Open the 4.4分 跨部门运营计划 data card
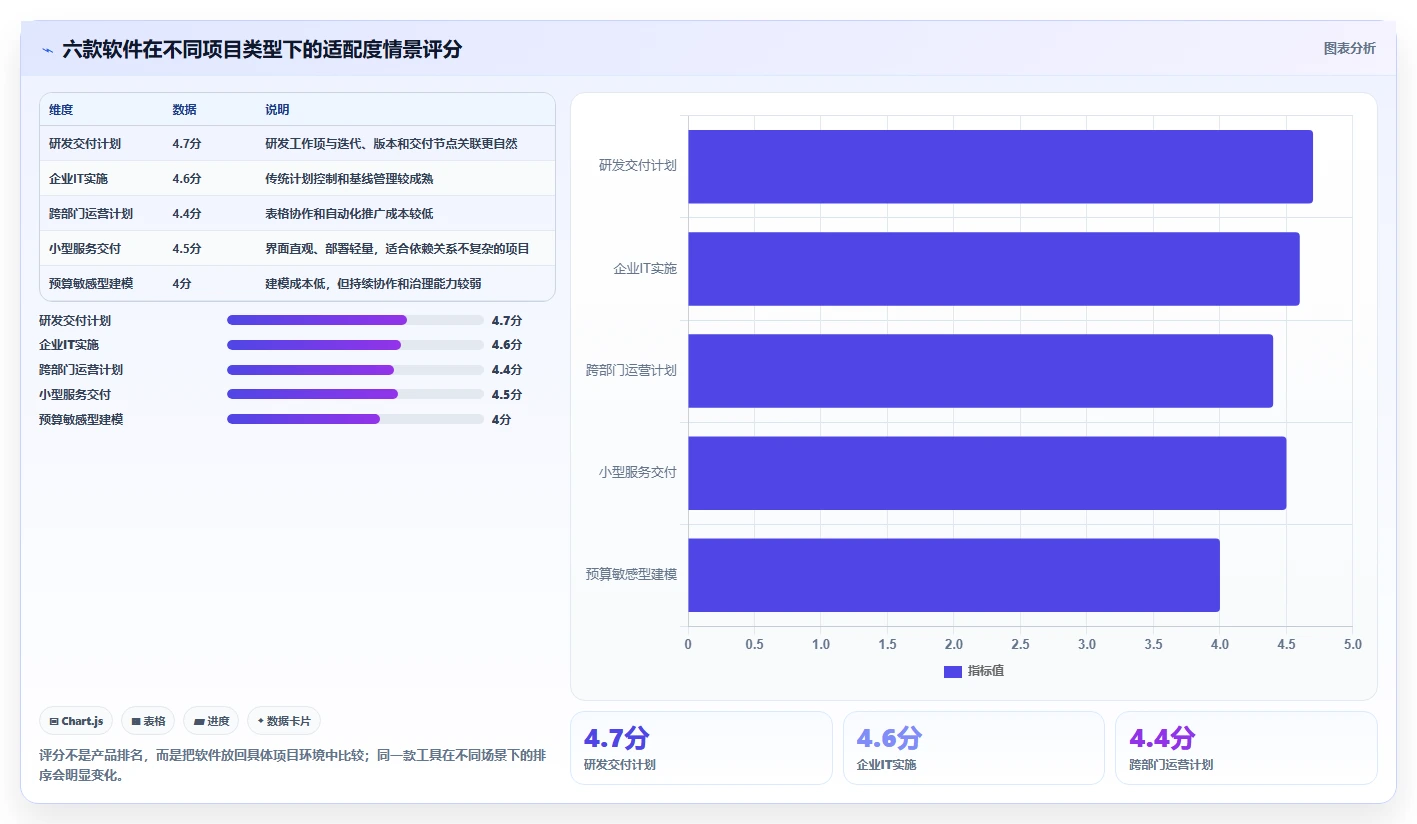This screenshot has height=824, width=1417. [1246, 748]
